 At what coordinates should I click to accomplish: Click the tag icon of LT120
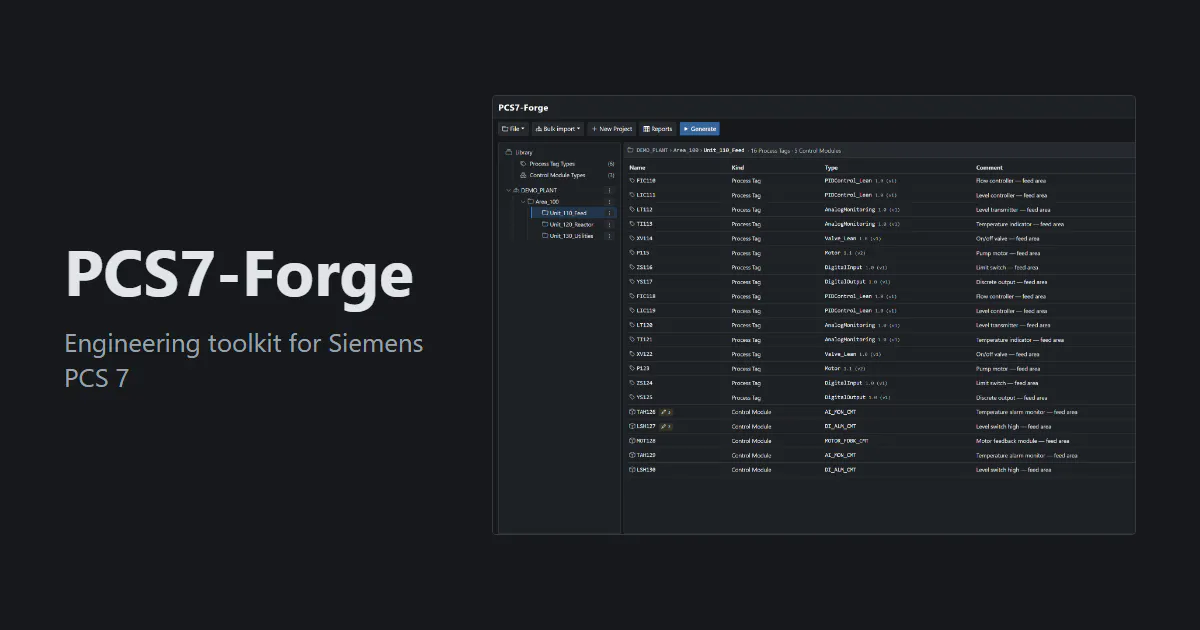click(632, 325)
